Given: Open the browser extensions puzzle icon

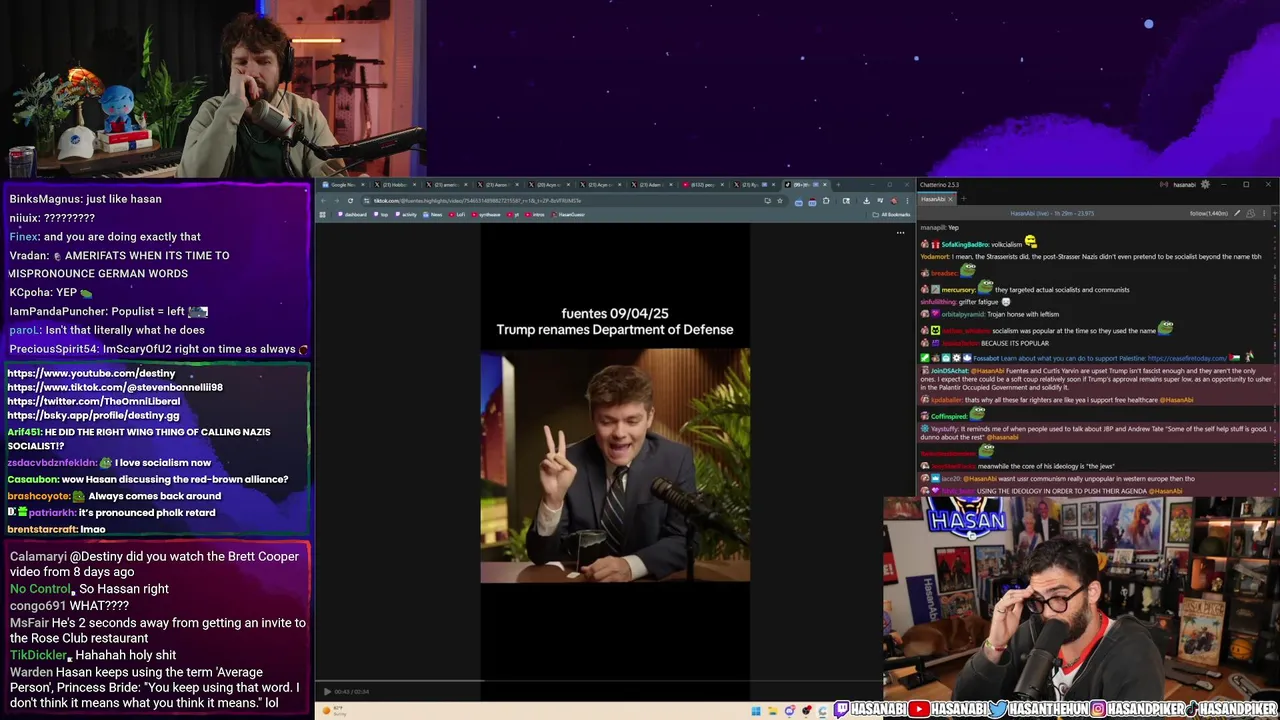Looking at the screenshot, I should click(826, 200).
